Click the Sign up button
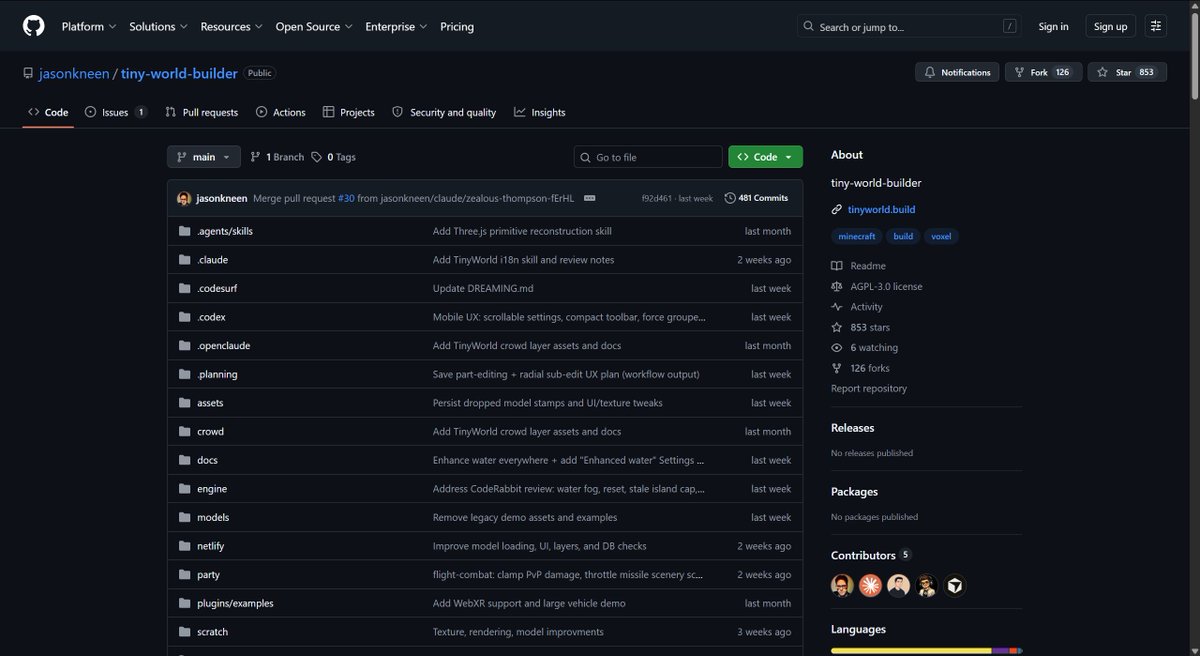The image size is (1200, 656). point(1110,26)
